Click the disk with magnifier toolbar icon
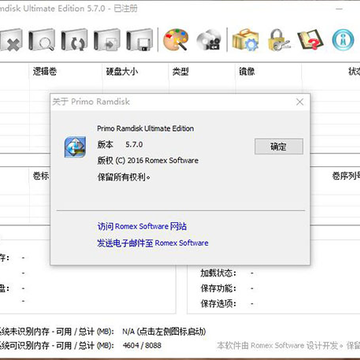The width and height of the screenshot is (360, 360). [x=42, y=40]
